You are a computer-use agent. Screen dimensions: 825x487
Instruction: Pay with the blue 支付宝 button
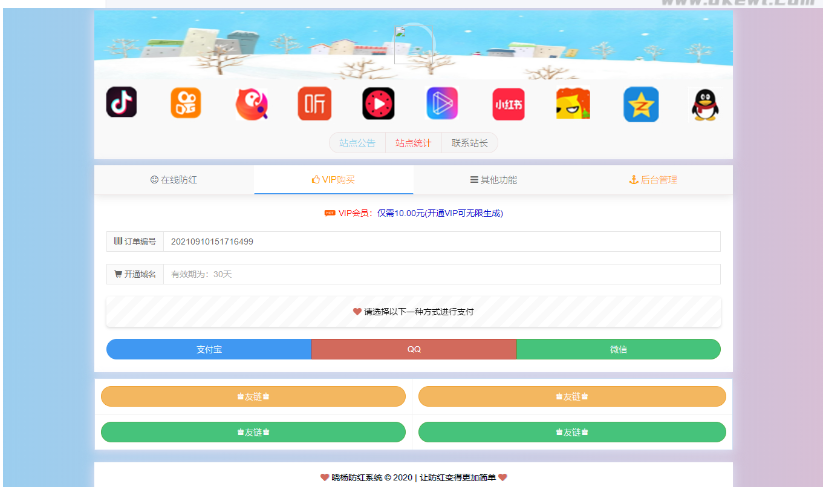click(x=209, y=349)
